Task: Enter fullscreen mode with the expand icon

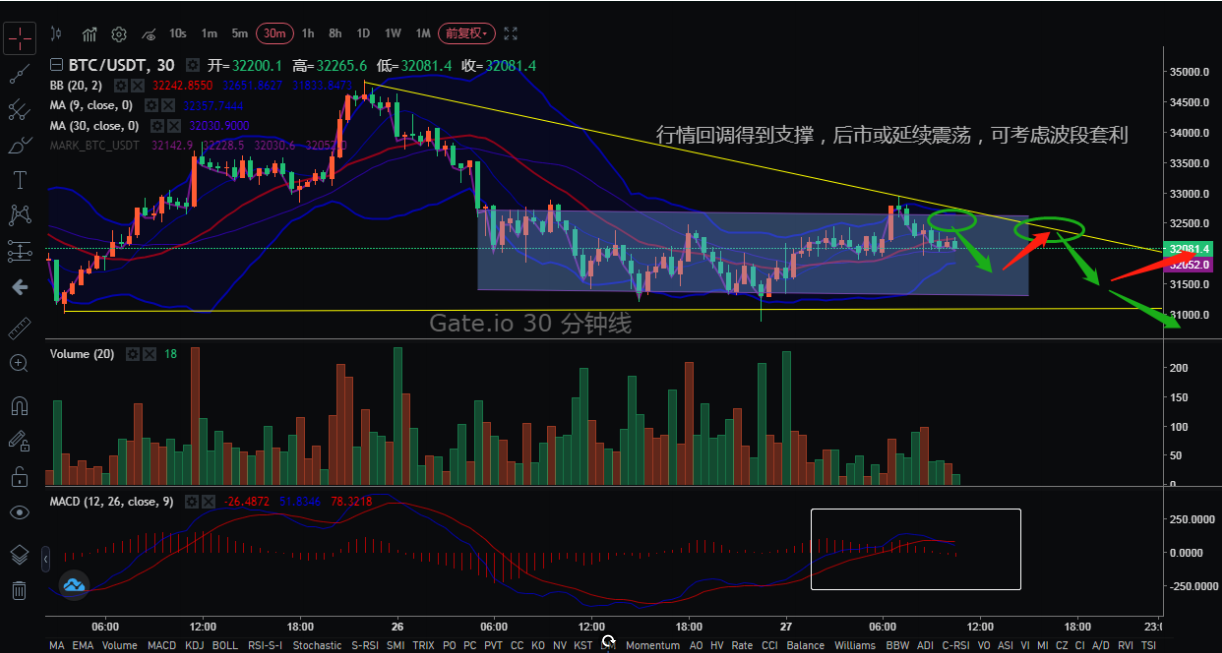Action: tap(510, 33)
